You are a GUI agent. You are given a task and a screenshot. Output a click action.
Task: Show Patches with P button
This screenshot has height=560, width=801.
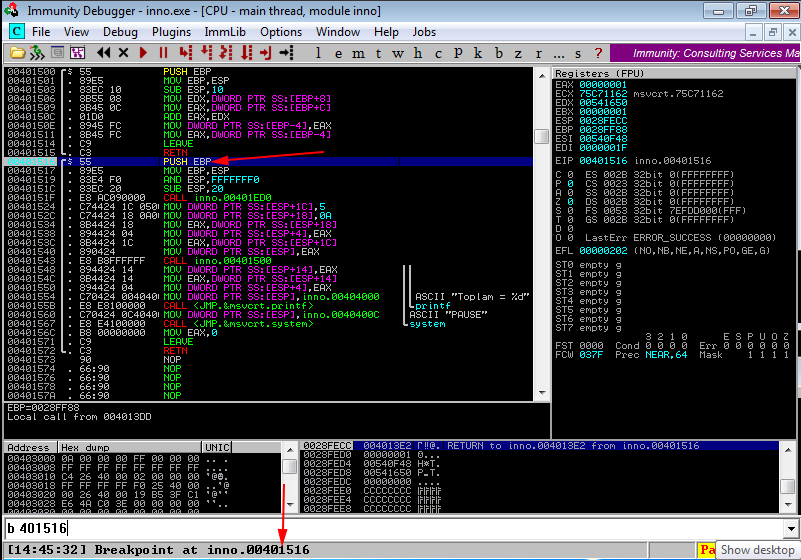click(x=458, y=53)
